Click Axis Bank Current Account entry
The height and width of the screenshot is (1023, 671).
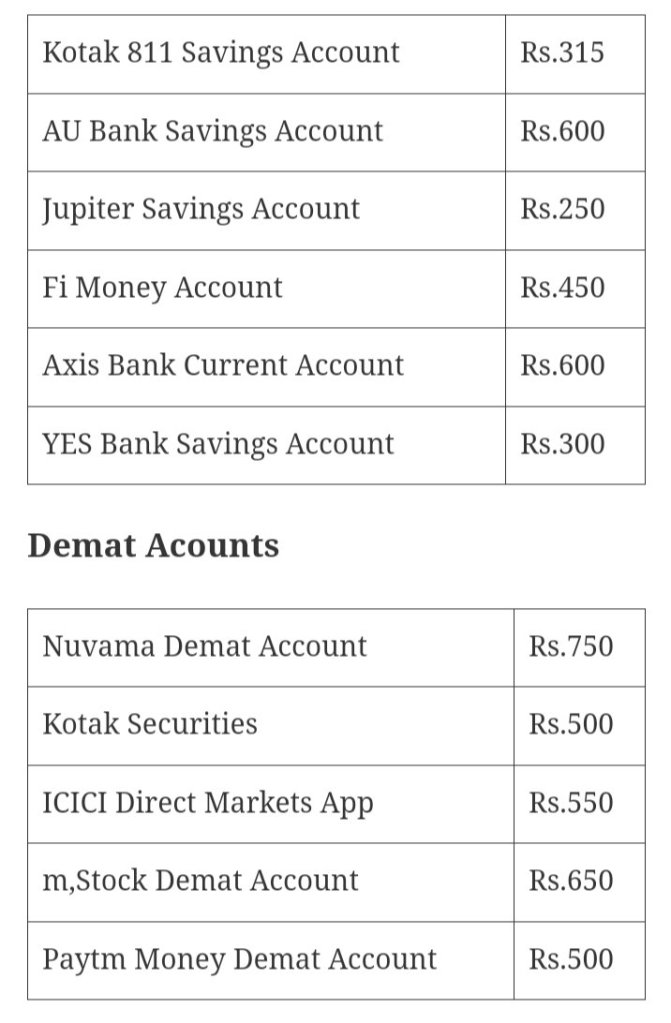click(223, 365)
